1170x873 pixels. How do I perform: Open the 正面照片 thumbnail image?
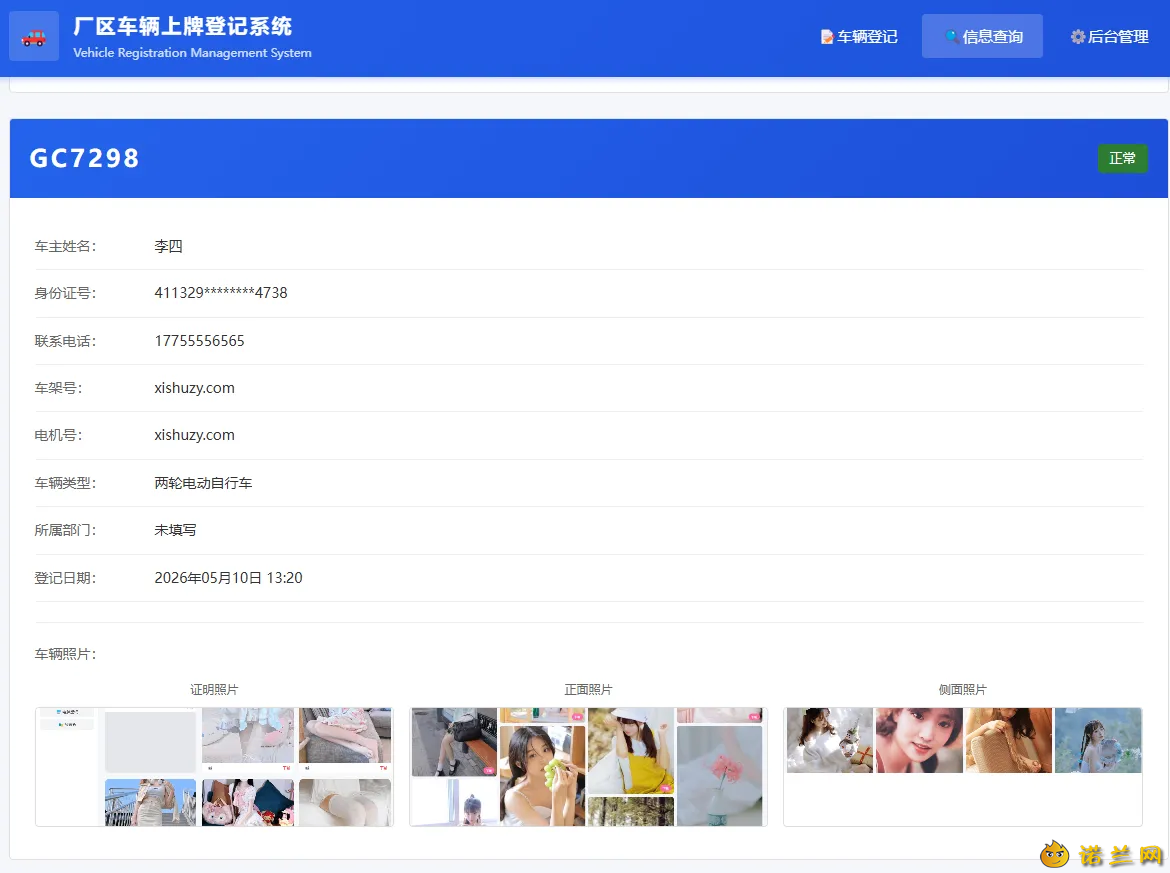tap(589, 767)
